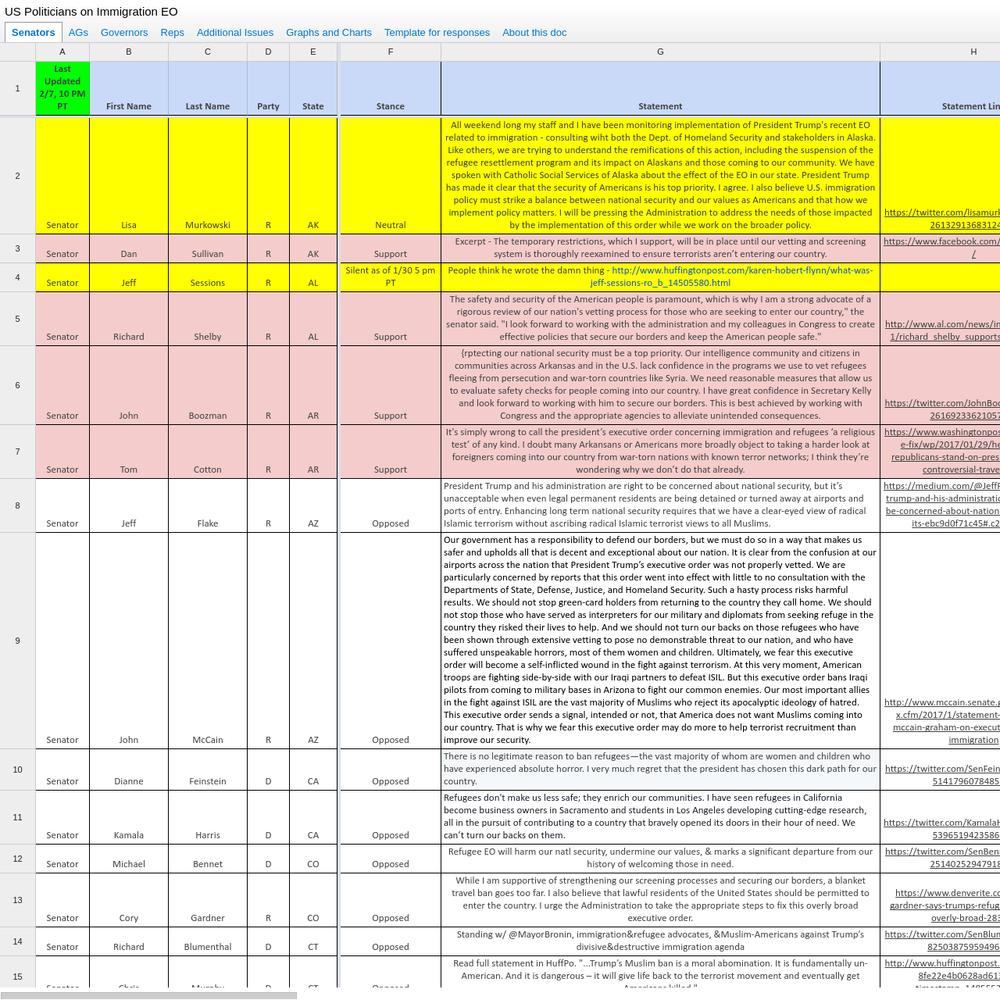1000x1000 pixels.
Task: Click the 'Party' header cell
Action: click(268, 89)
